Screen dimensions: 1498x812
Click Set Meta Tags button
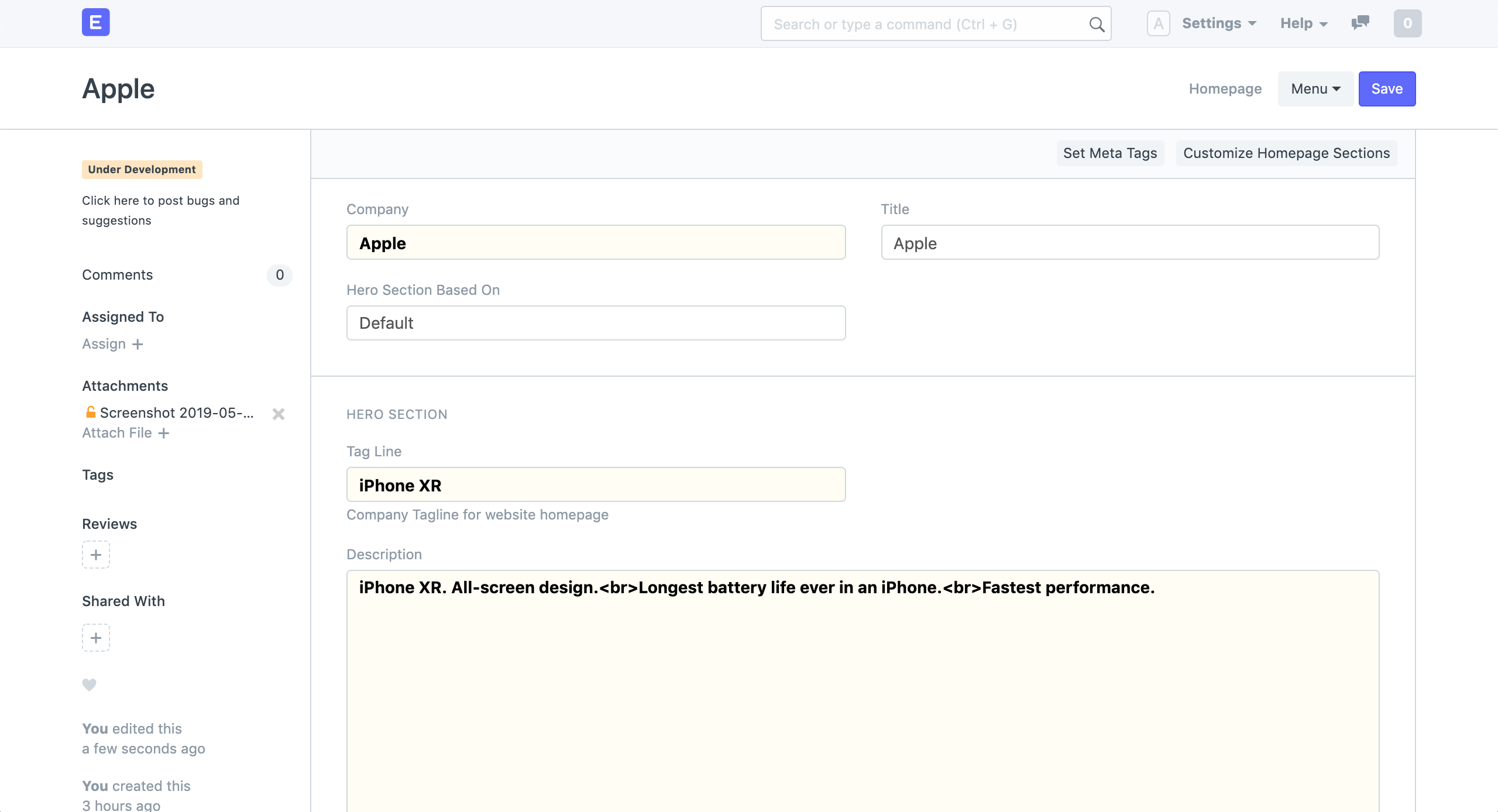coord(1109,153)
